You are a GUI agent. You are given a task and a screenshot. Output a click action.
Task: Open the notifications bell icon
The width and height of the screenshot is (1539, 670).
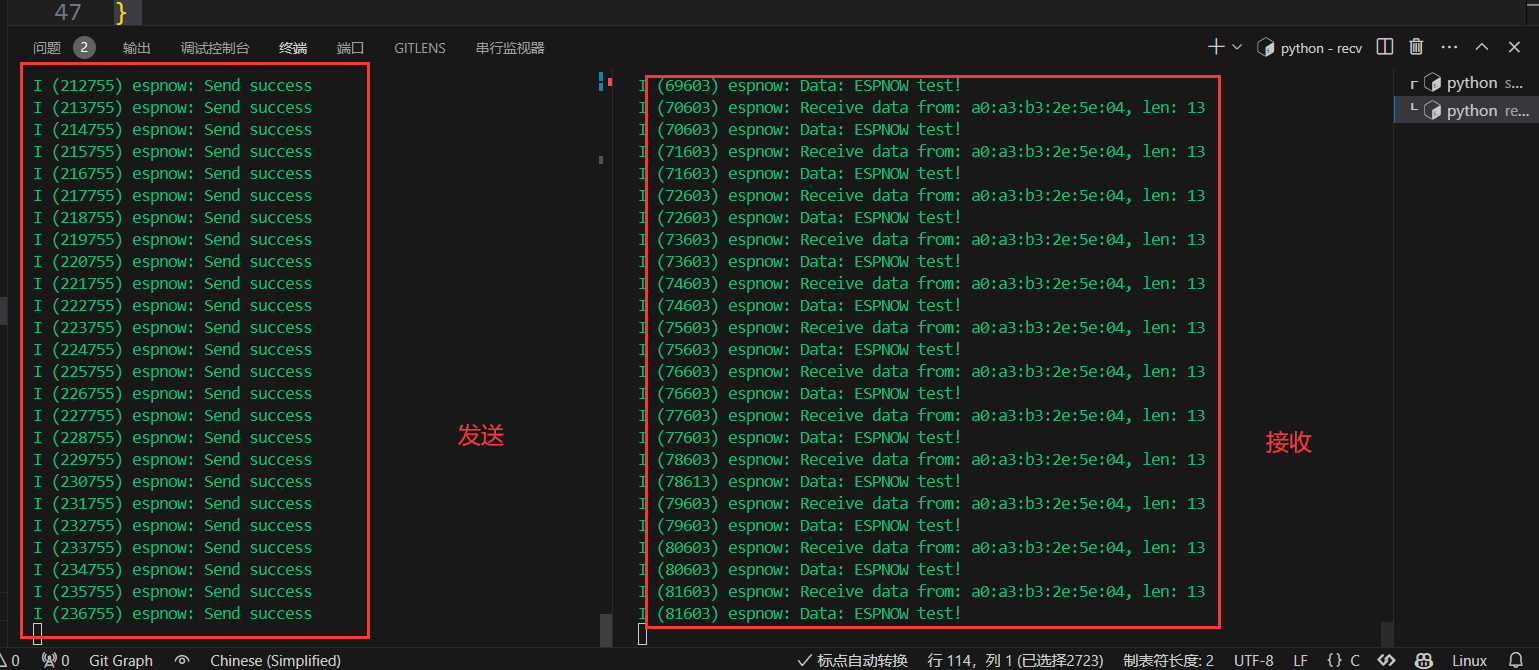(x=1515, y=660)
